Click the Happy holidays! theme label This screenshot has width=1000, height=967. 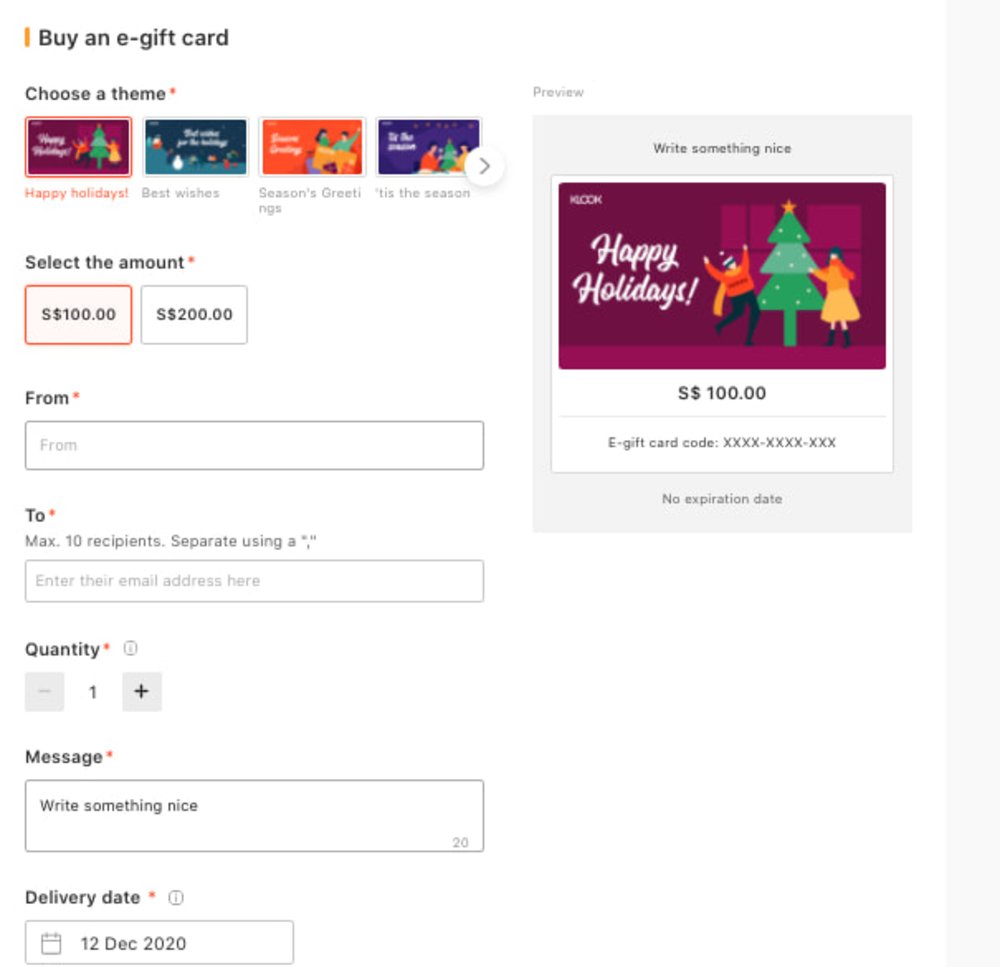(x=78, y=194)
